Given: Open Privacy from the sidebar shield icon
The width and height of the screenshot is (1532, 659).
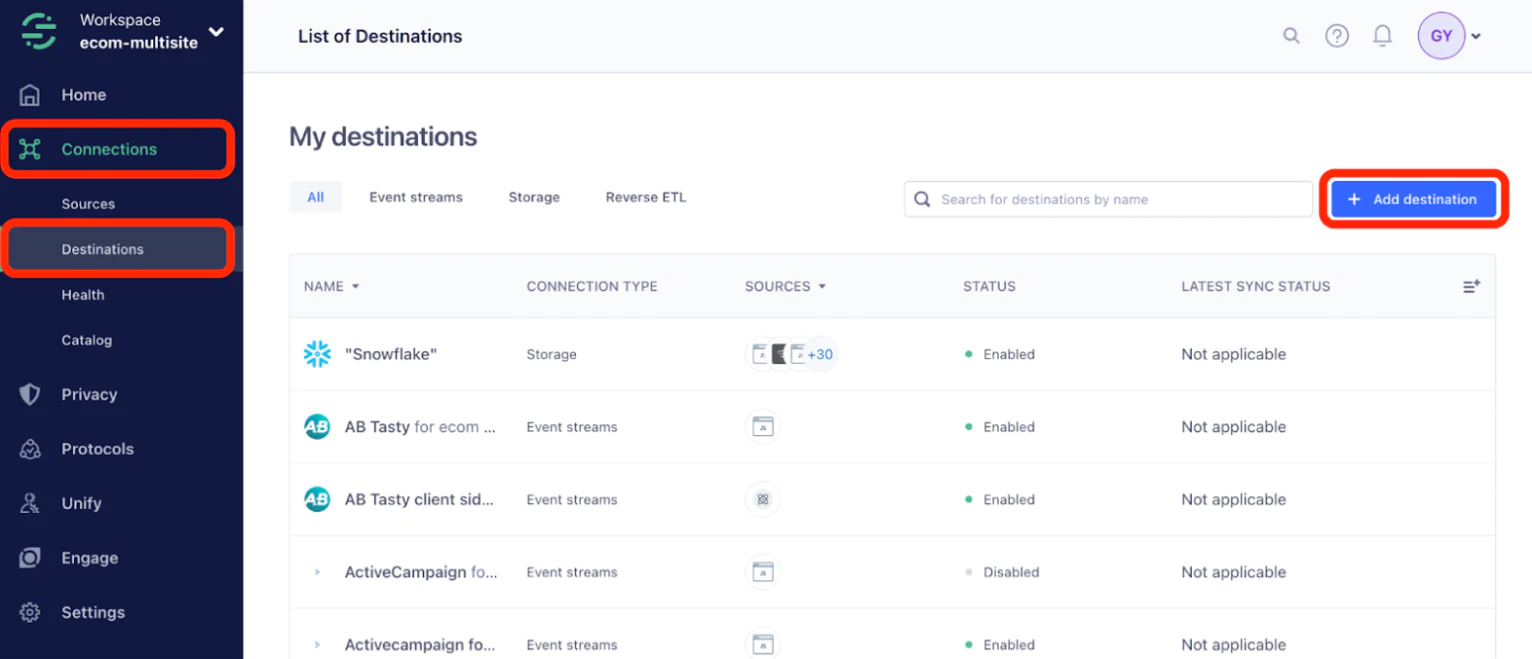Looking at the screenshot, I should click(x=30, y=394).
